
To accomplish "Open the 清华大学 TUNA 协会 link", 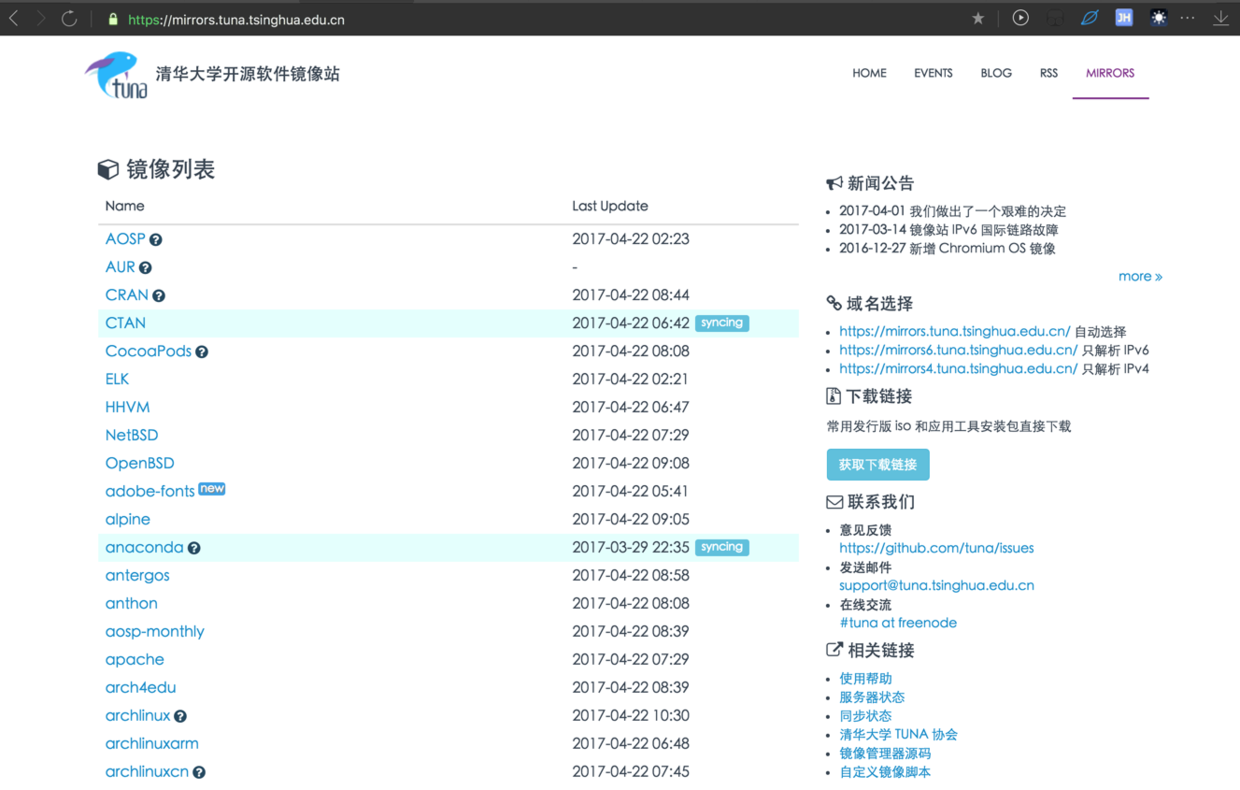I will [x=898, y=734].
